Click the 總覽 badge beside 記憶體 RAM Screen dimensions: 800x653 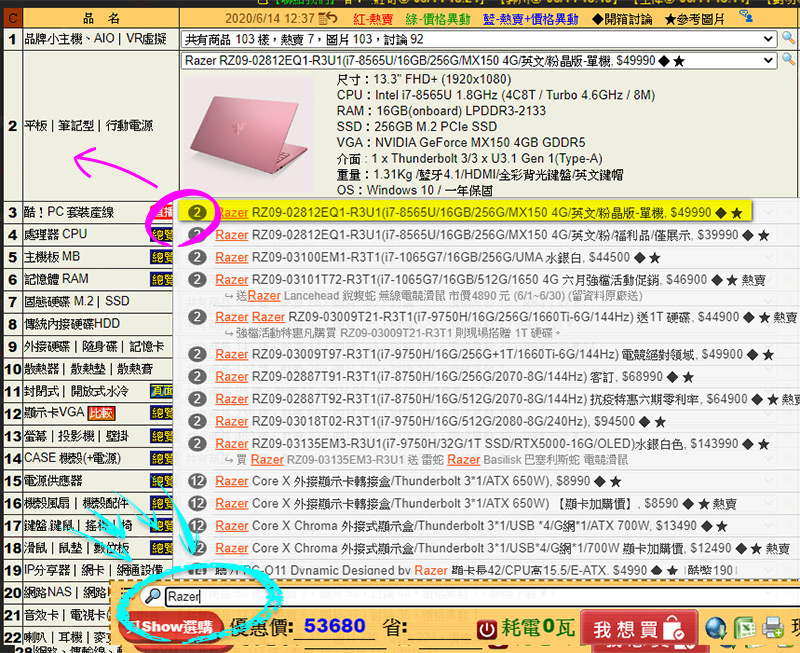click(162, 280)
